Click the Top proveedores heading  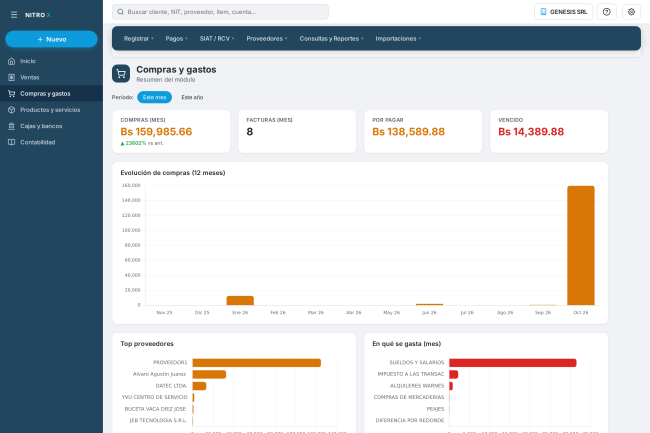point(147,344)
